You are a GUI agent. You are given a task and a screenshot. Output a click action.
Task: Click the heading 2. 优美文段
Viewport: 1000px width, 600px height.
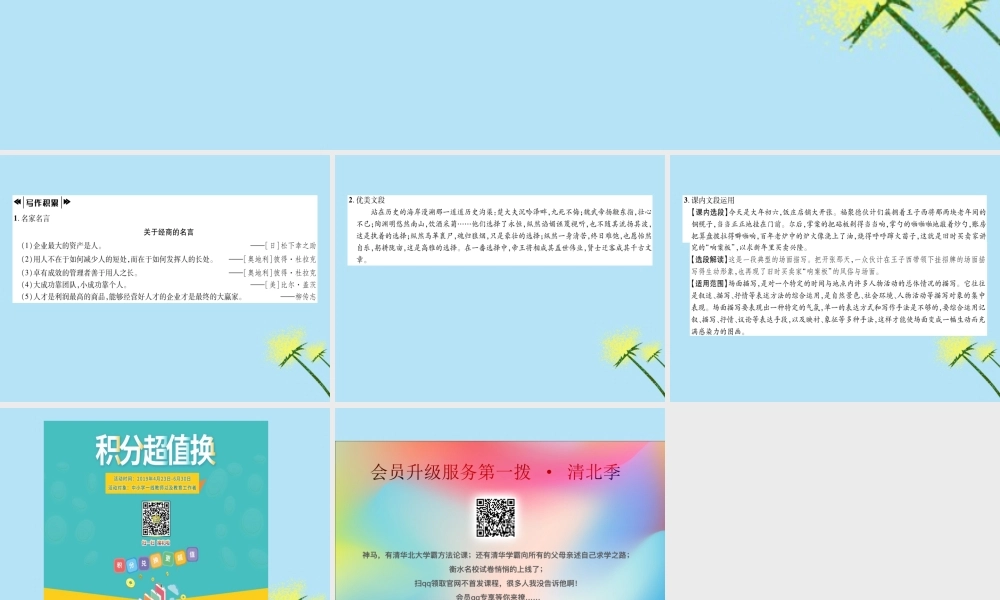click(367, 200)
